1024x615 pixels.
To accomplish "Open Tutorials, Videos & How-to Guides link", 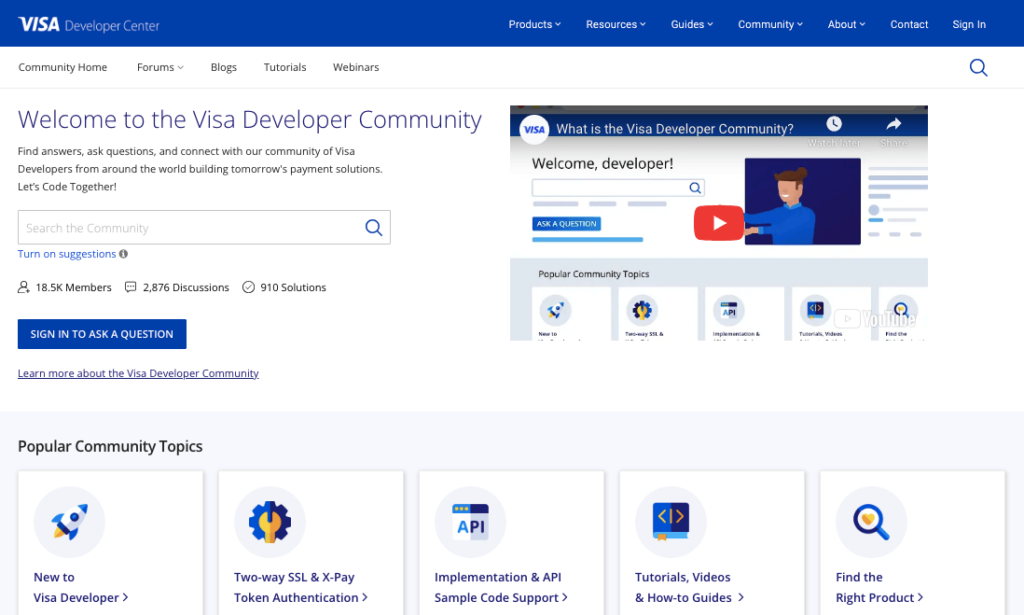I will pyautogui.click(x=689, y=588).
